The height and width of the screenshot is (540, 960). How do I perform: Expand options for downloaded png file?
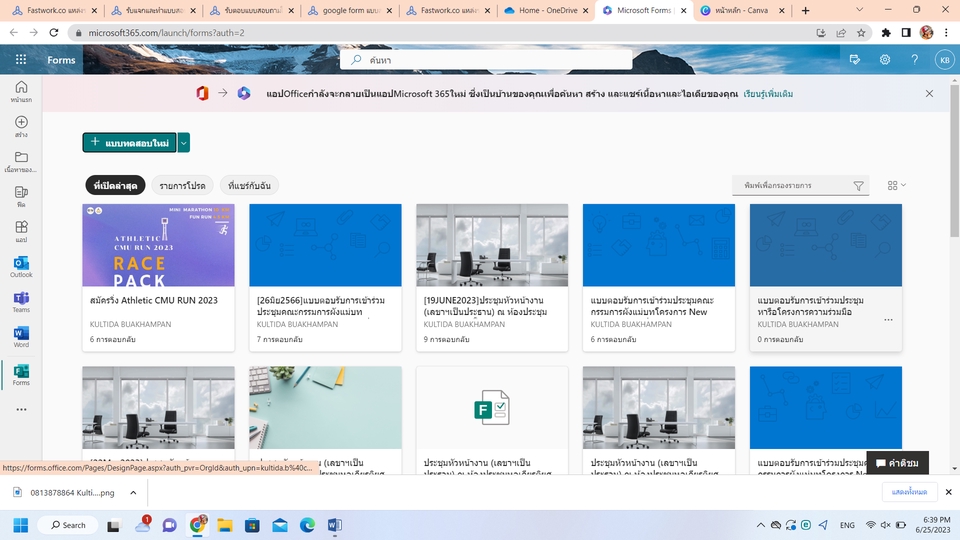tap(133, 492)
